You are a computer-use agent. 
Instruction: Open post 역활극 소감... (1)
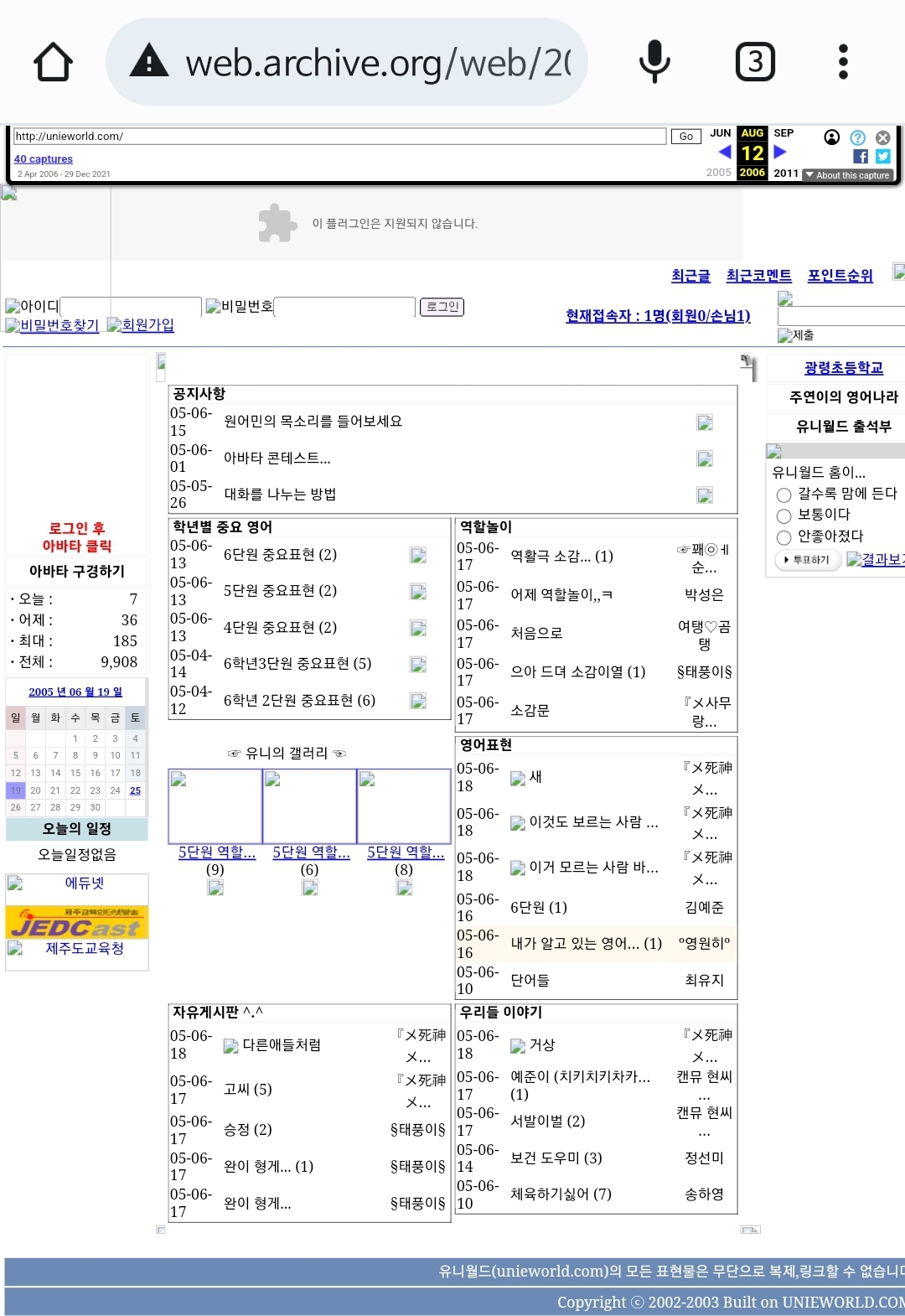[561, 556]
